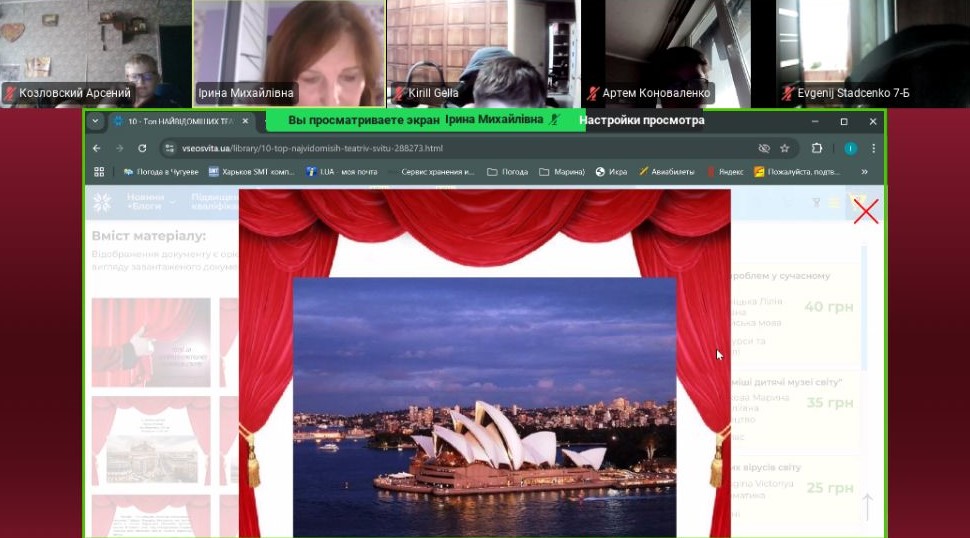Viewport: 970px width, 538px height.
Task: Click muted mic icon on Артем Коноваленко
Action: [593, 93]
